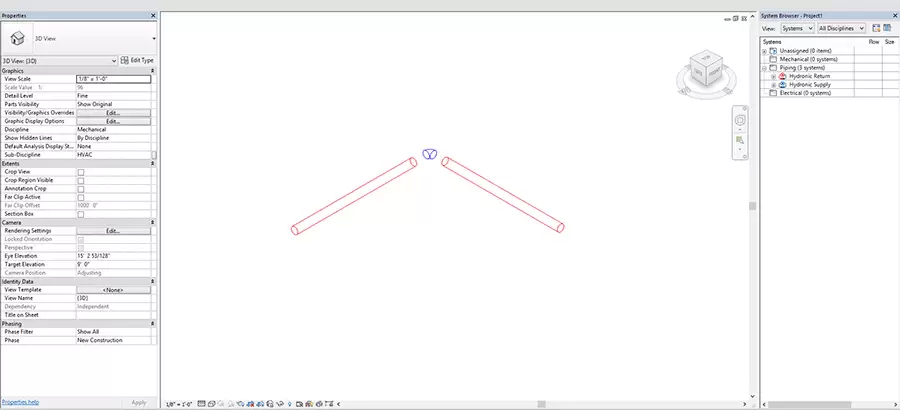Open the type selector dropdown arrow

(x=154, y=38)
